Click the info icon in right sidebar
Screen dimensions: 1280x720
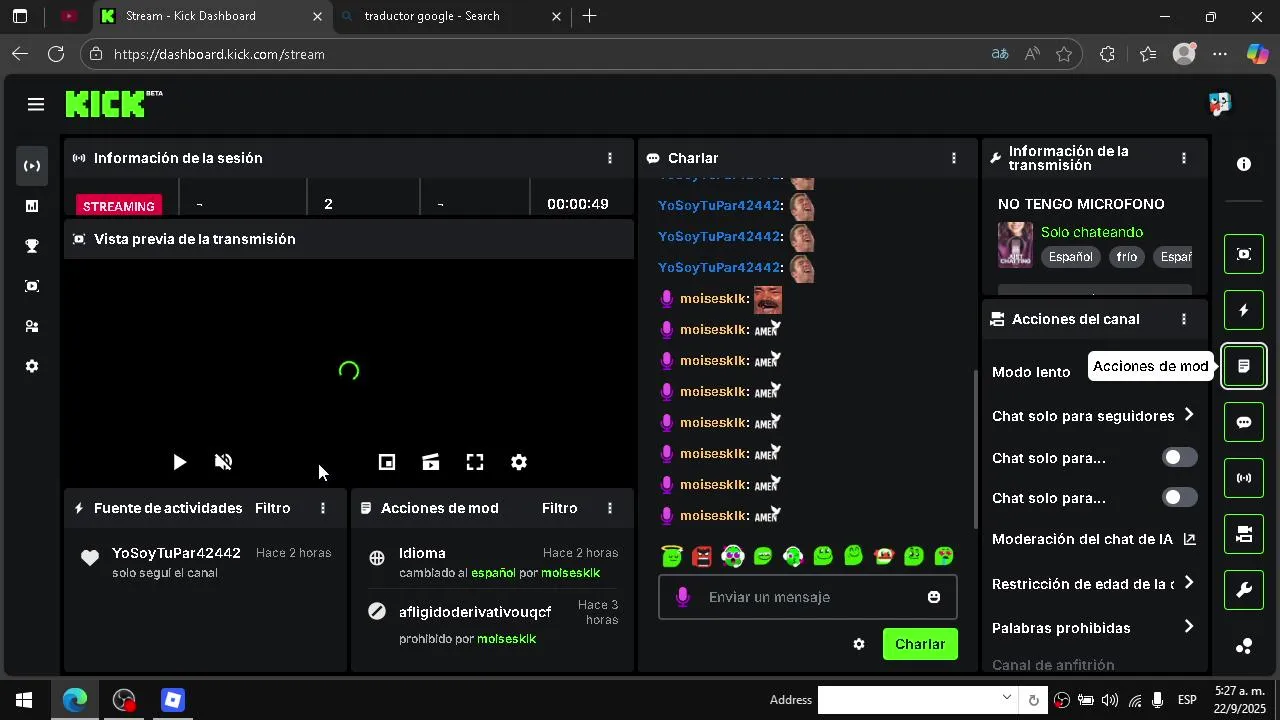(1244, 164)
